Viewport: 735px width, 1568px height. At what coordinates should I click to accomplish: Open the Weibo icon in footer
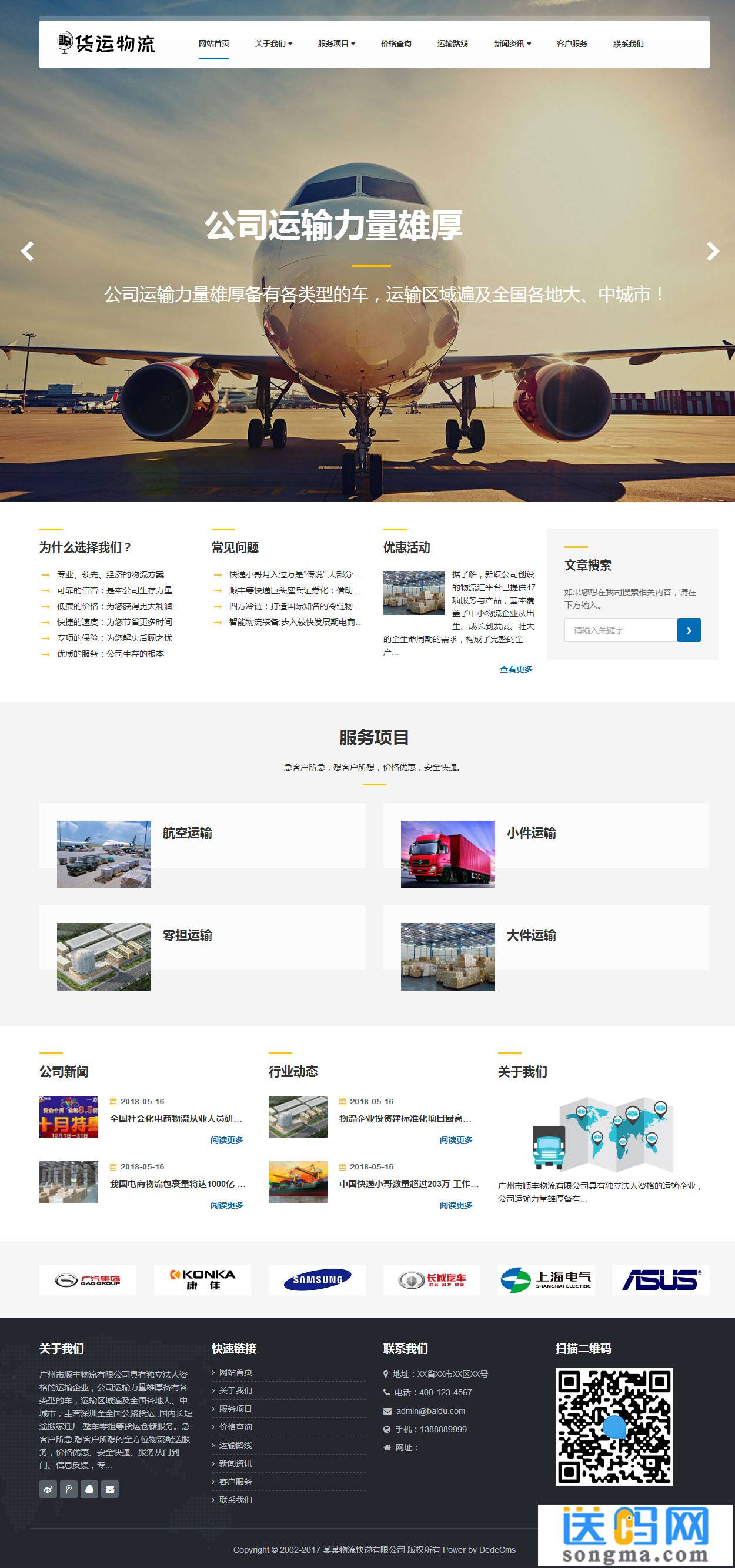[x=48, y=1489]
